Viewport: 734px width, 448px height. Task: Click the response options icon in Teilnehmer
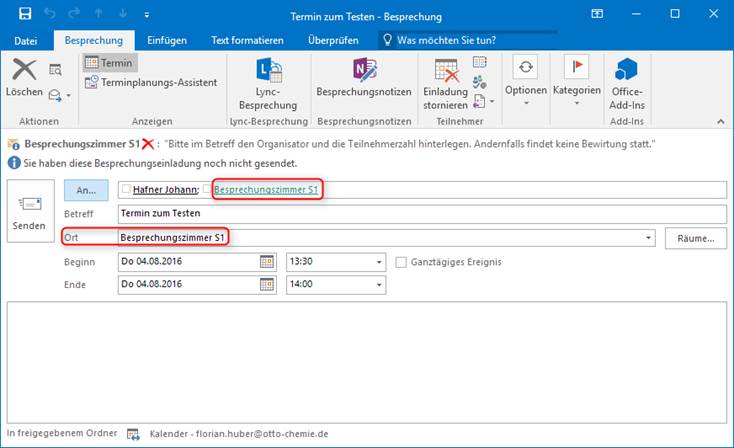coord(479,101)
